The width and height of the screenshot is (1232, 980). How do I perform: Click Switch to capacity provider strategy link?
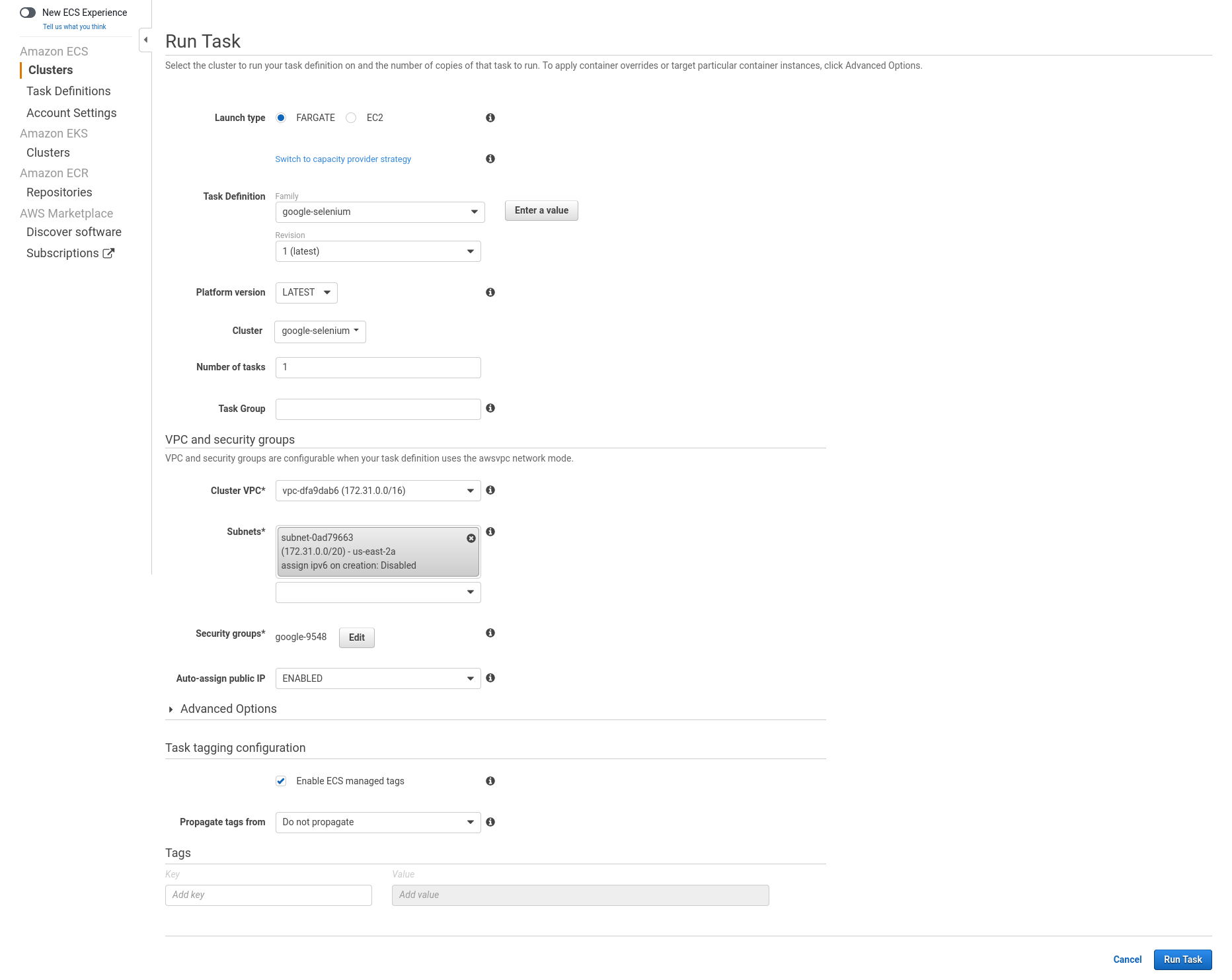pyautogui.click(x=343, y=159)
